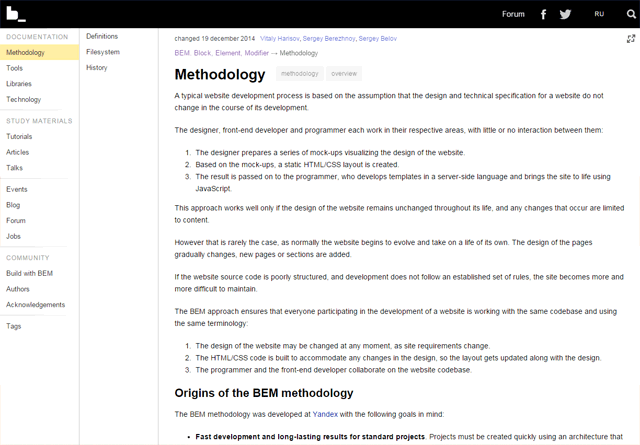Open Tools in documentation sidebar
Screen dimensions: 640x445
pos(14,68)
